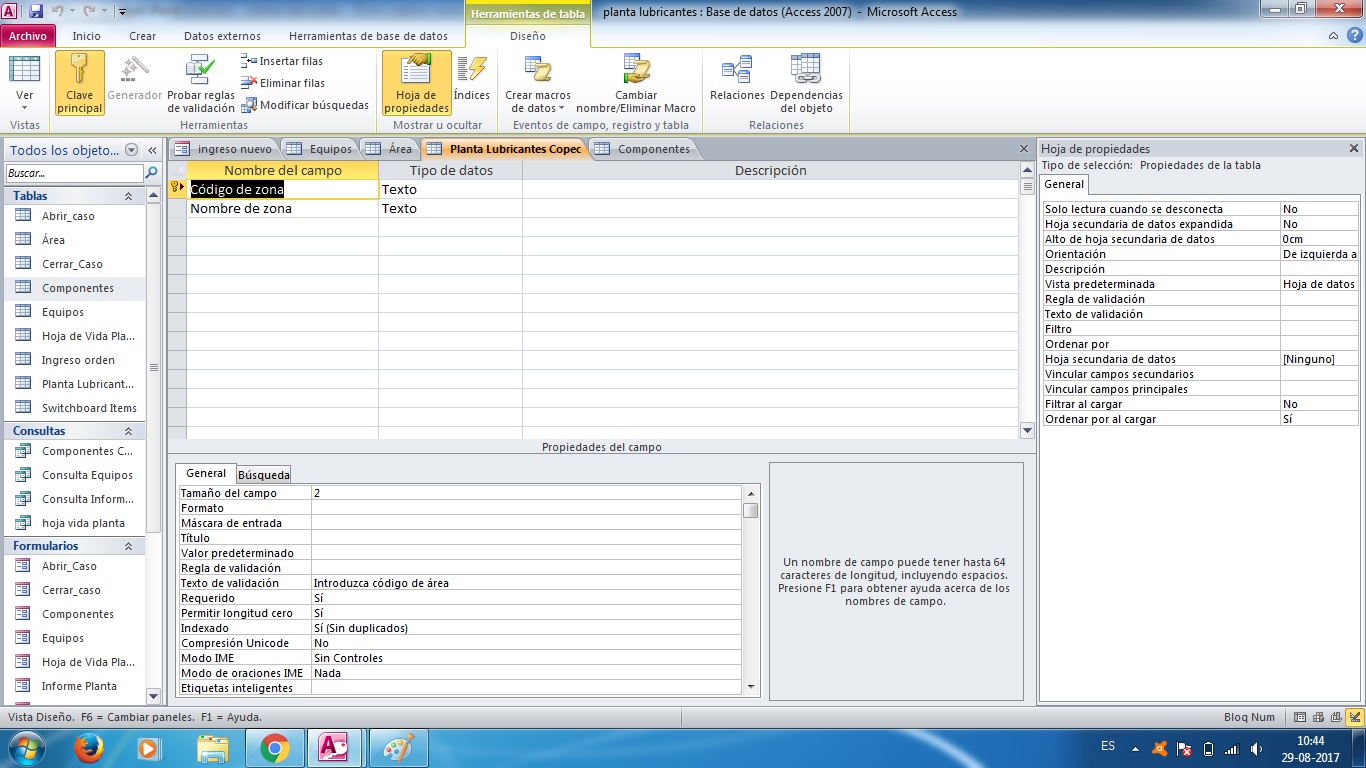
Task: Click the Texto de validación property value
Action: (526, 583)
